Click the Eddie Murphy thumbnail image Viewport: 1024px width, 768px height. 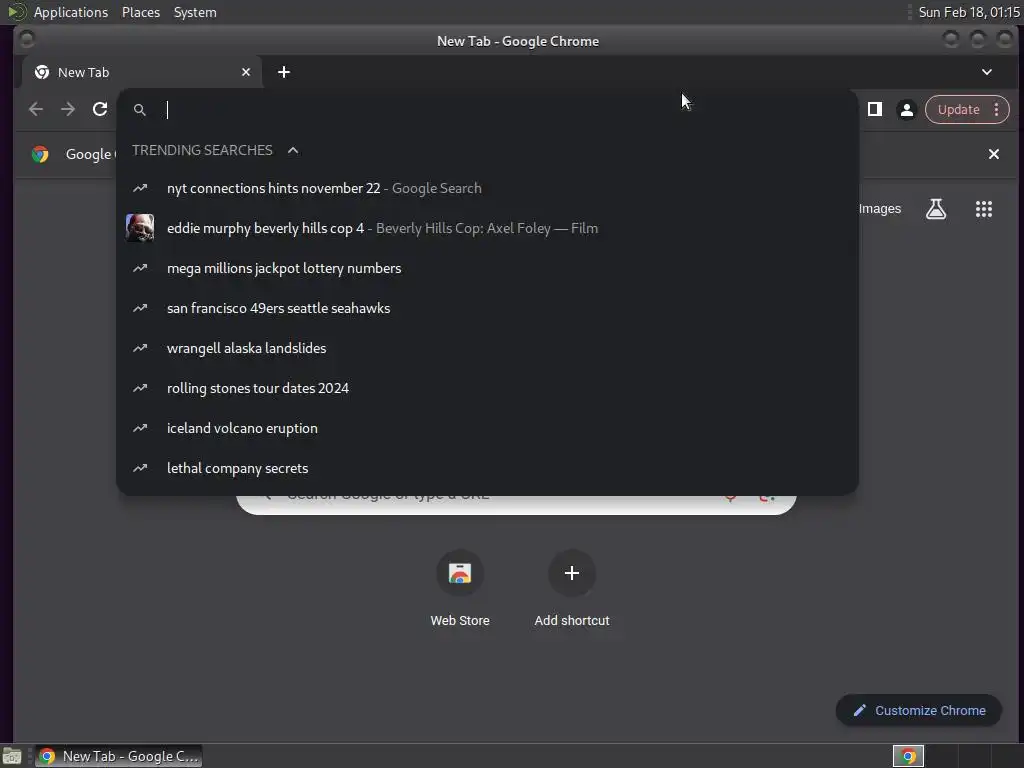[140, 228]
